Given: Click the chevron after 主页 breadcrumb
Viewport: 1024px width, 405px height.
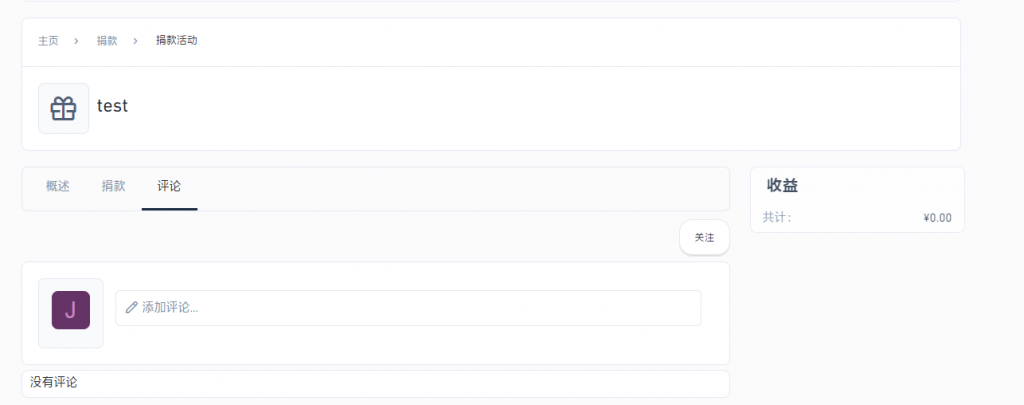Looking at the screenshot, I should (x=76, y=40).
